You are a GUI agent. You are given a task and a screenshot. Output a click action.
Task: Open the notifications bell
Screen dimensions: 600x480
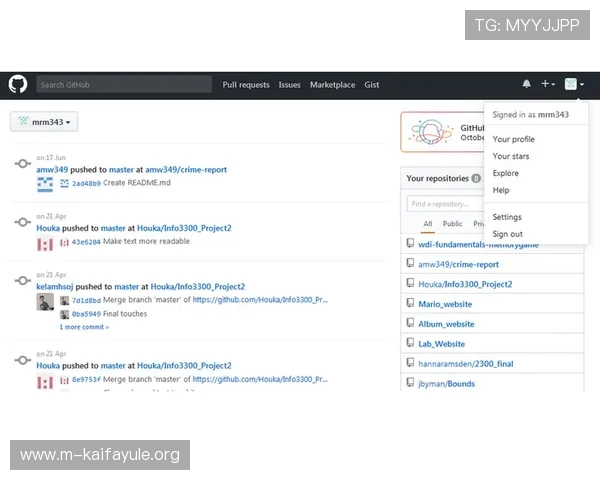pos(526,85)
